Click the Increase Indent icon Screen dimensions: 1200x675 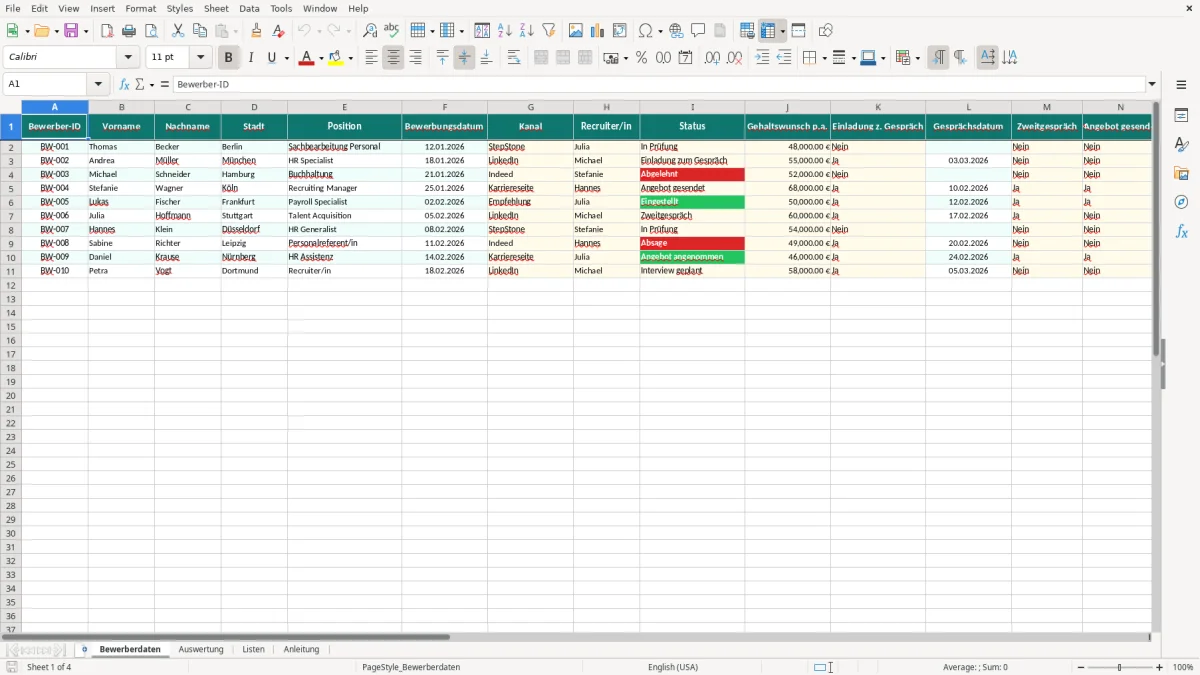pyautogui.click(x=762, y=58)
